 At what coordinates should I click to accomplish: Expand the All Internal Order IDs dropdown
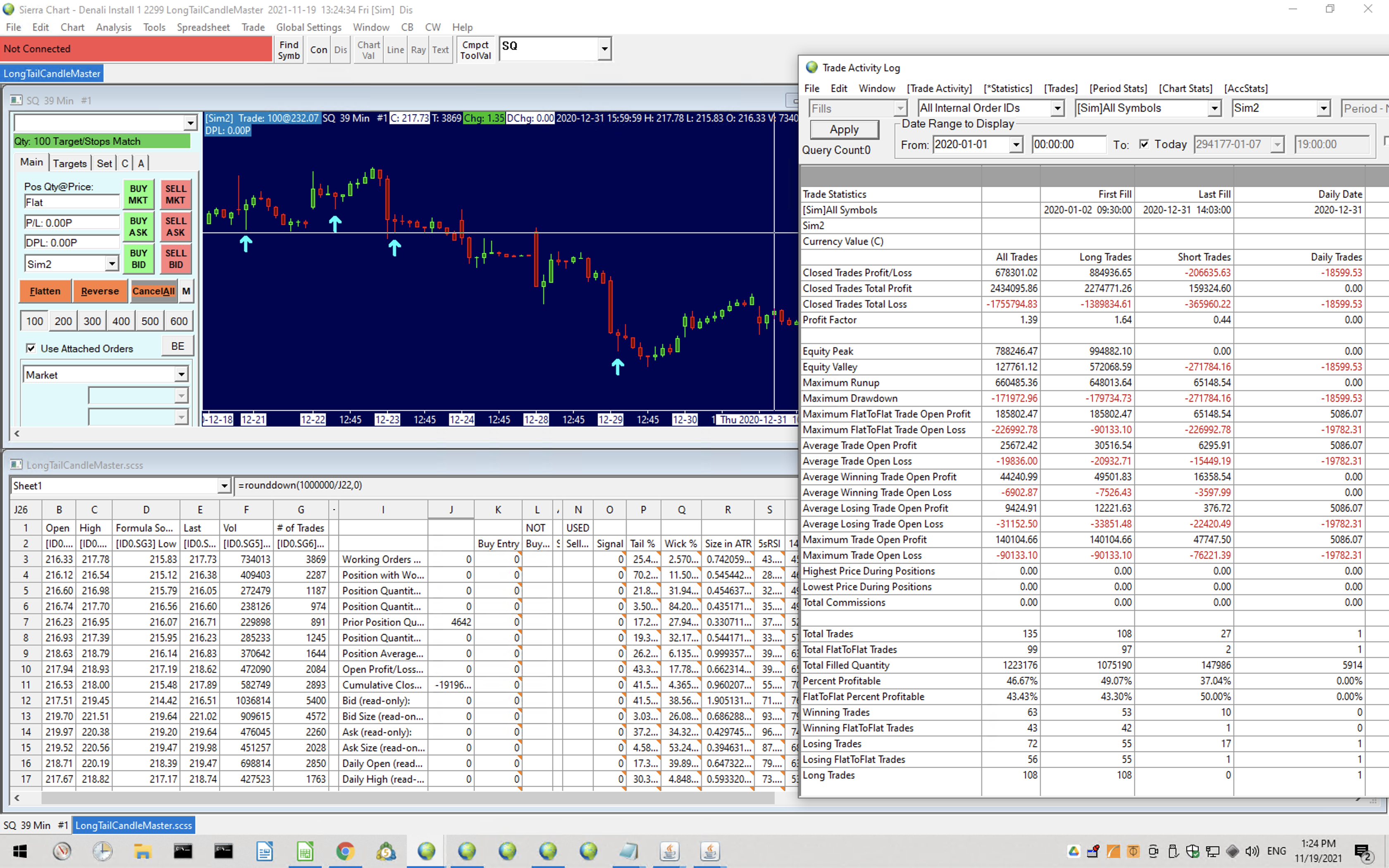point(1057,108)
